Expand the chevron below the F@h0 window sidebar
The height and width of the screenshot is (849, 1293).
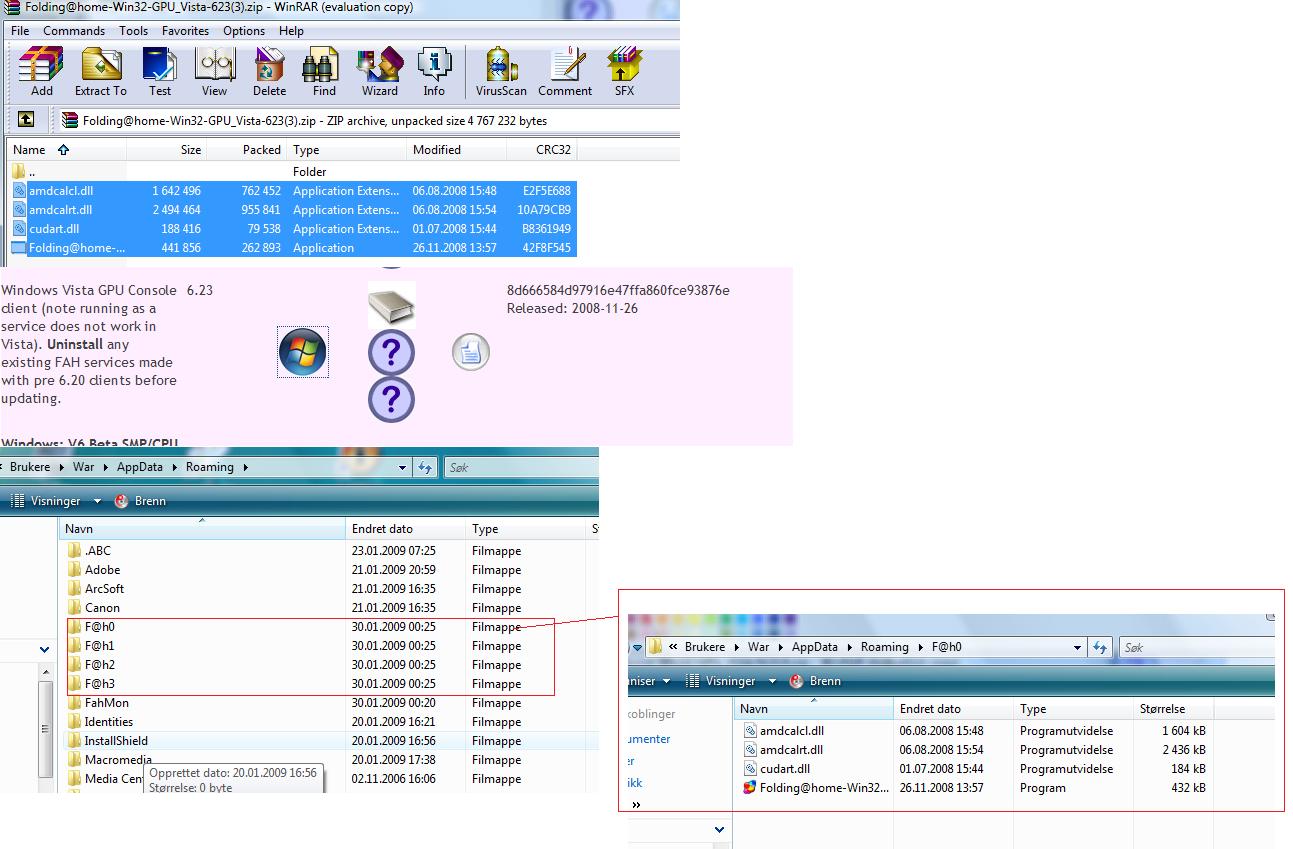(x=719, y=829)
